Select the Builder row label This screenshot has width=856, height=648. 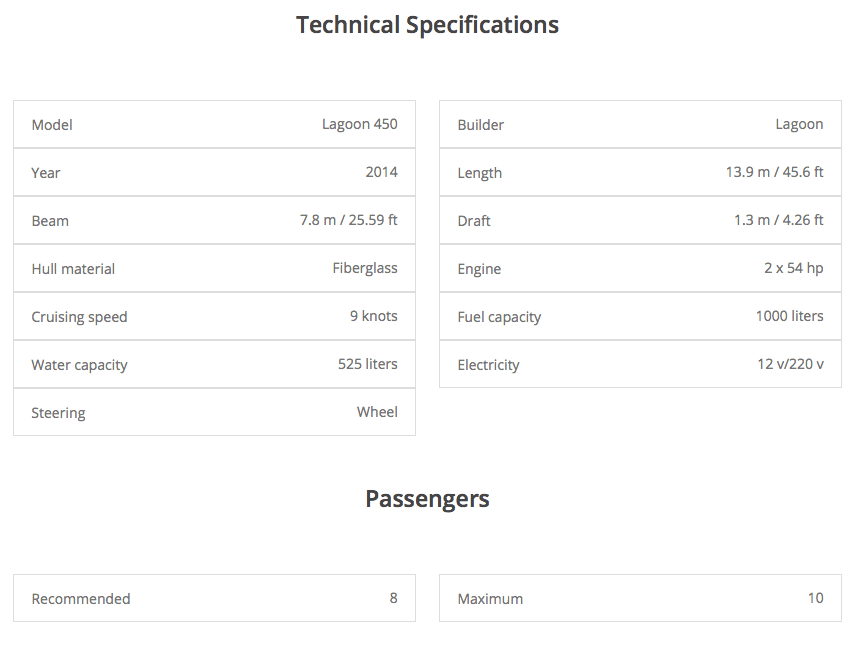[480, 124]
